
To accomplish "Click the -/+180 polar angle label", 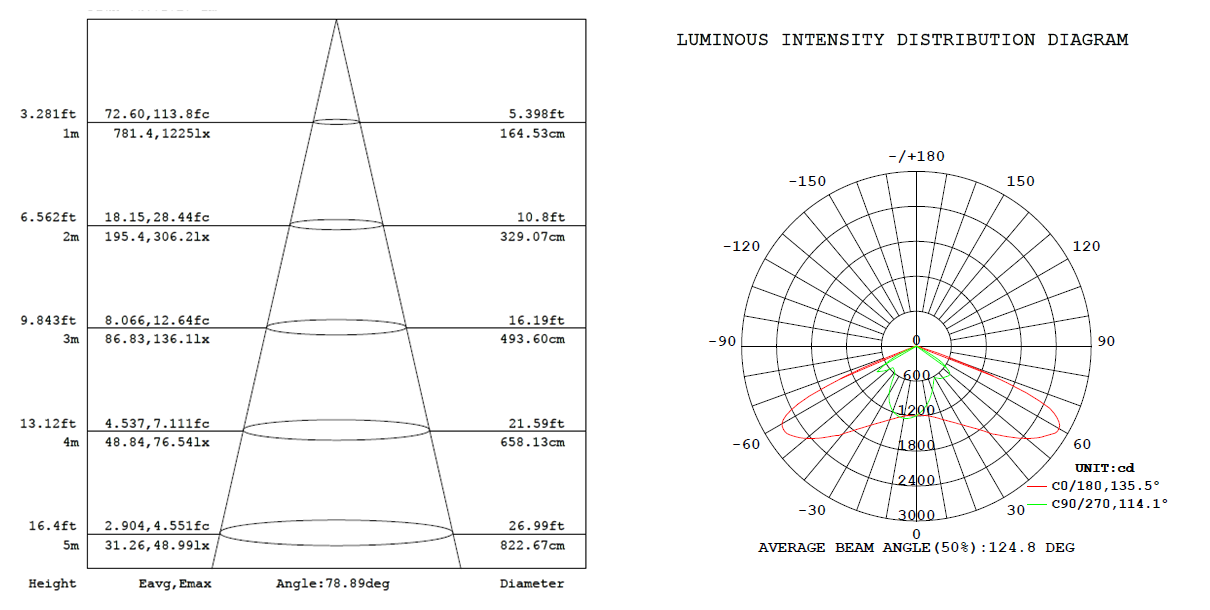I will [x=916, y=156].
